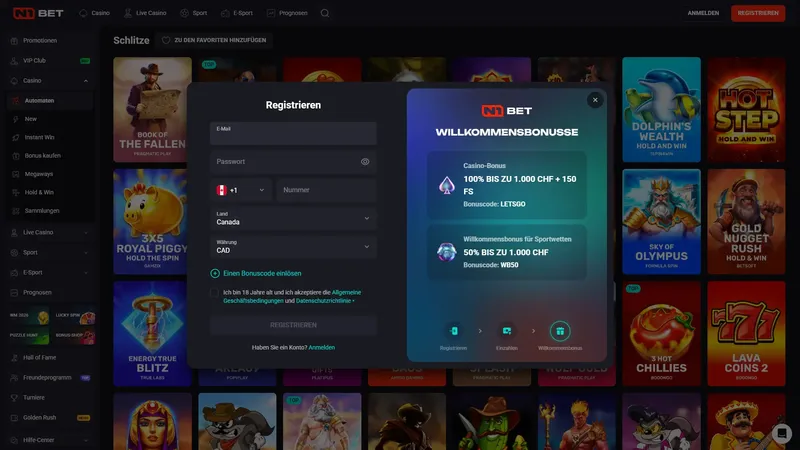Open Sky of Olympus game thumbnail
The image size is (800, 450).
pos(661,222)
